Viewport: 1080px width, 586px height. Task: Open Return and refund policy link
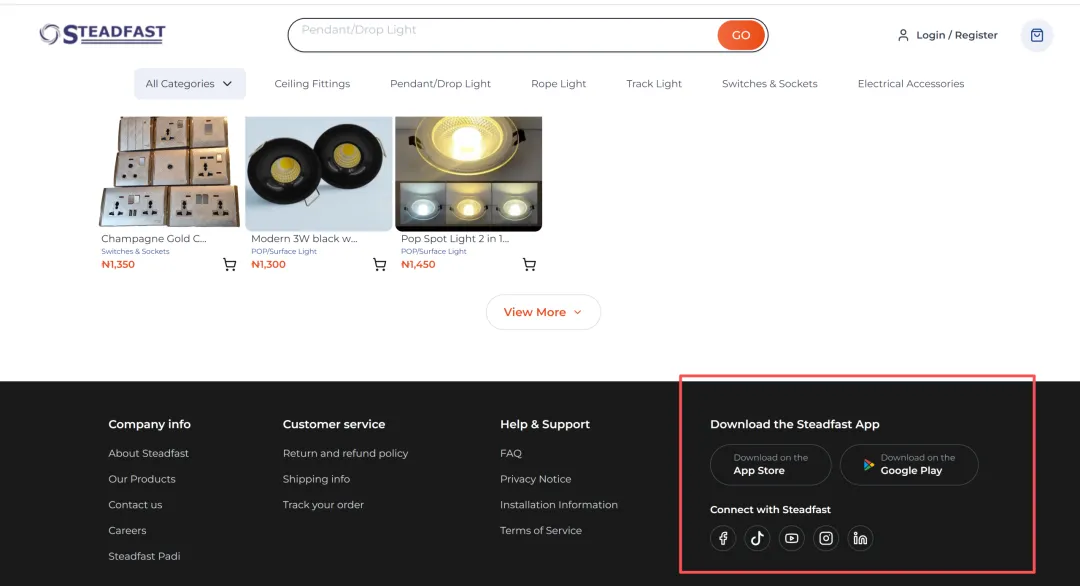point(345,453)
